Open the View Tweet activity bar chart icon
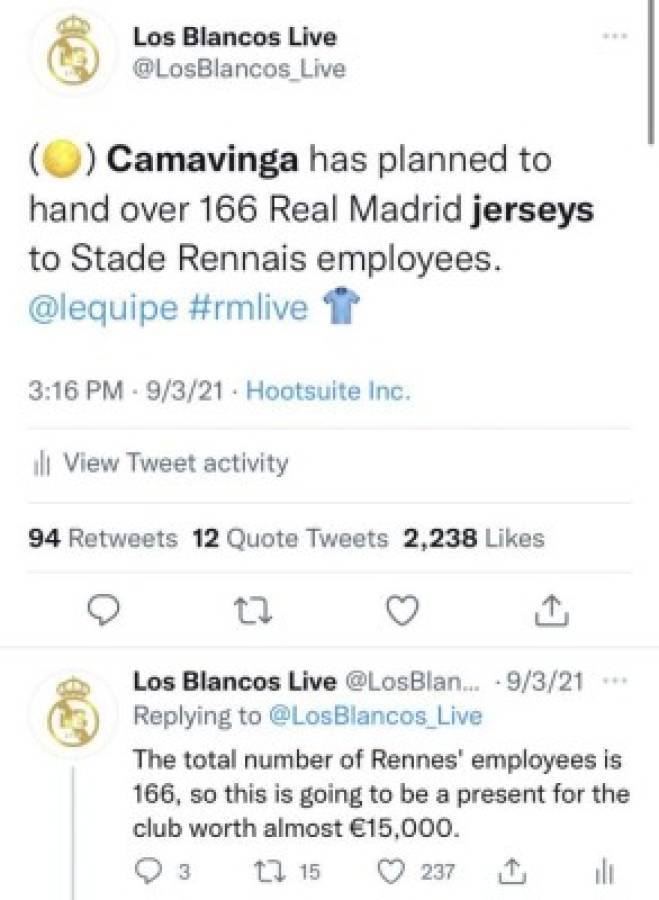The width and height of the screenshot is (659, 900). tap(41, 463)
